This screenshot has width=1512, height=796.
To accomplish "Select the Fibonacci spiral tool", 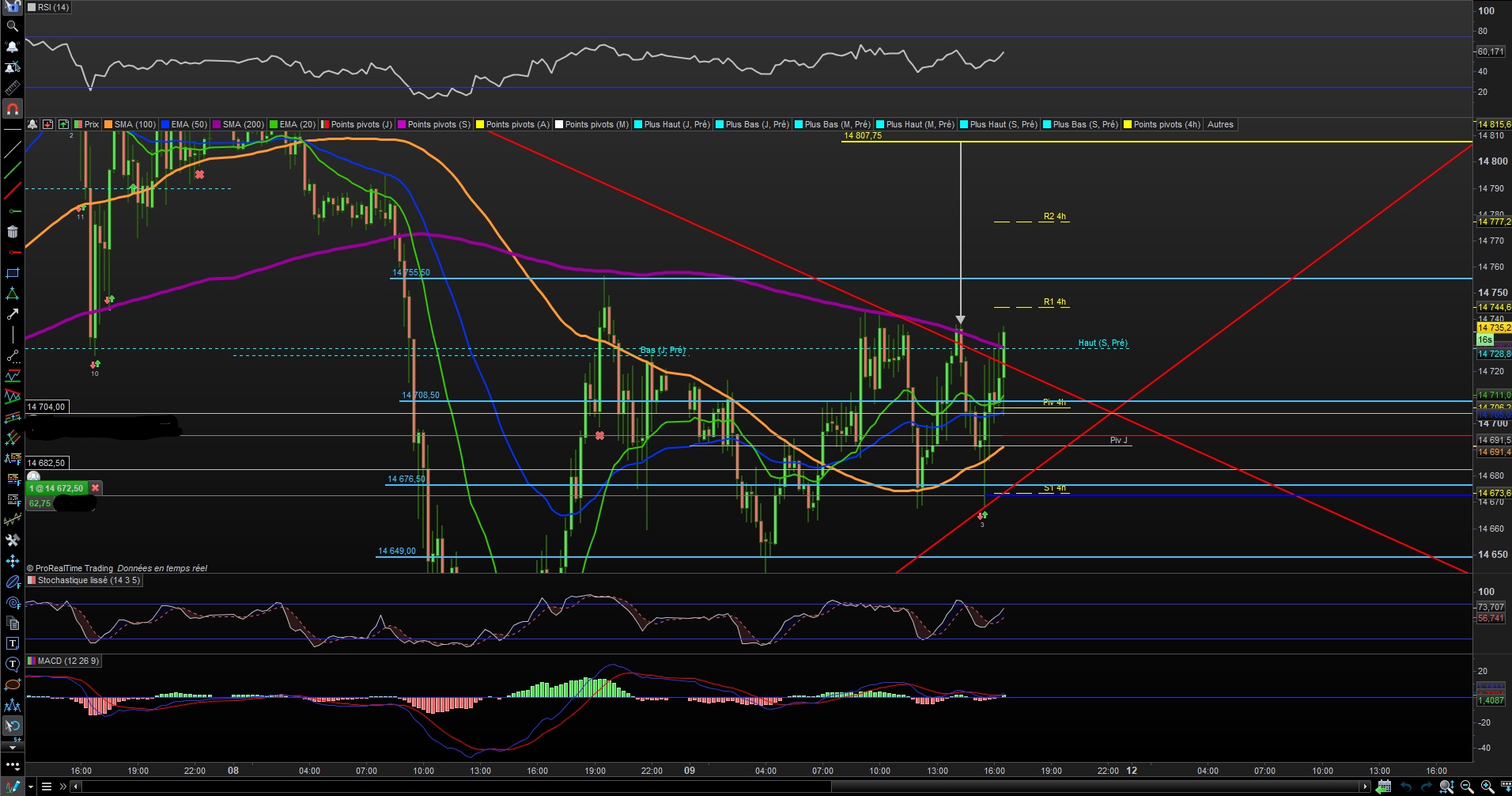I will (12, 603).
